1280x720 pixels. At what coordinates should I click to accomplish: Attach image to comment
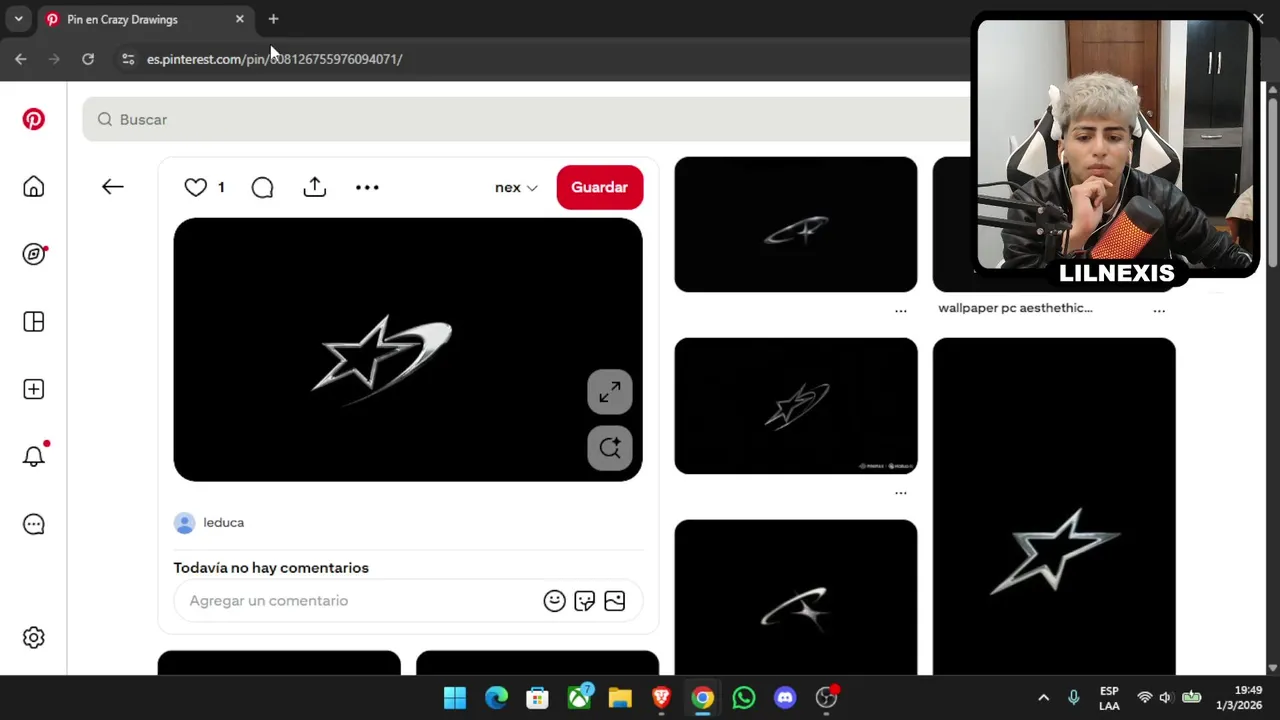(x=615, y=601)
